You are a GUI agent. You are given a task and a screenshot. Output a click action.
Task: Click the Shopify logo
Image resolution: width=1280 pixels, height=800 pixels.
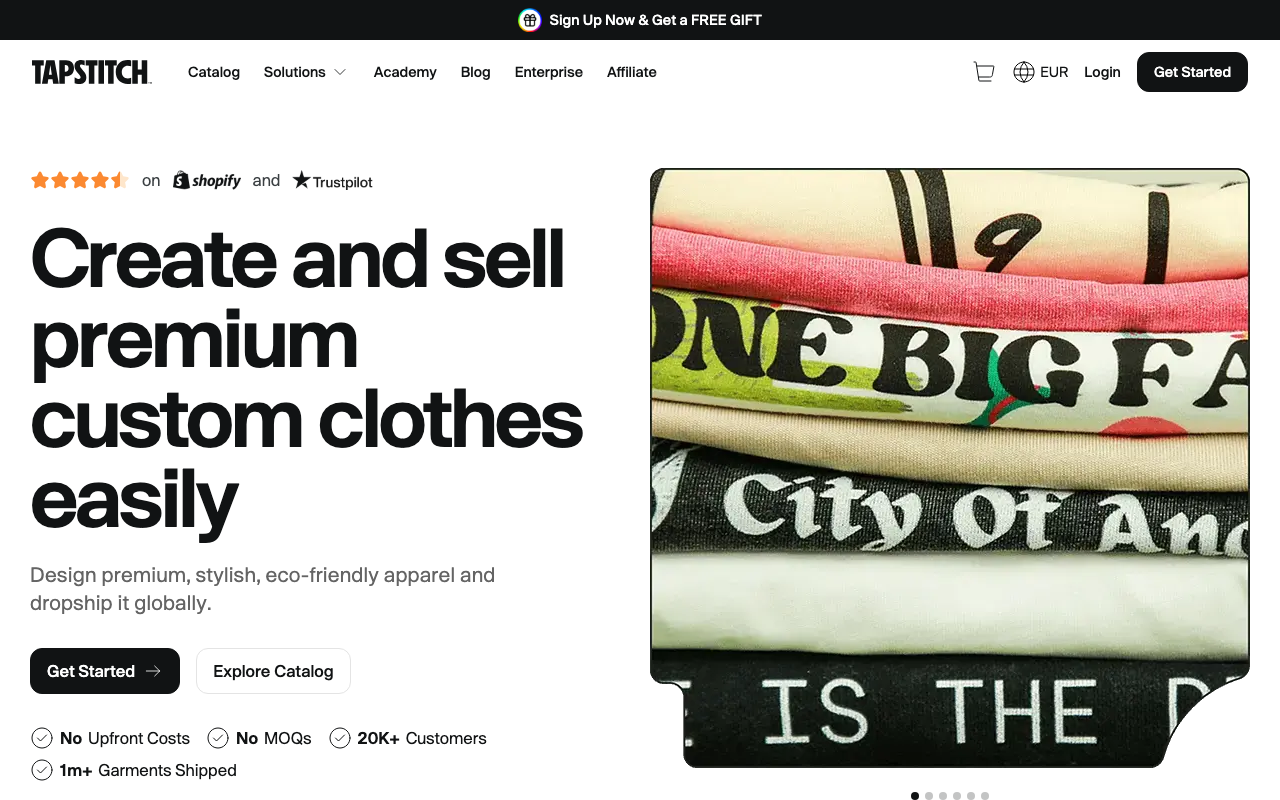[207, 181]
